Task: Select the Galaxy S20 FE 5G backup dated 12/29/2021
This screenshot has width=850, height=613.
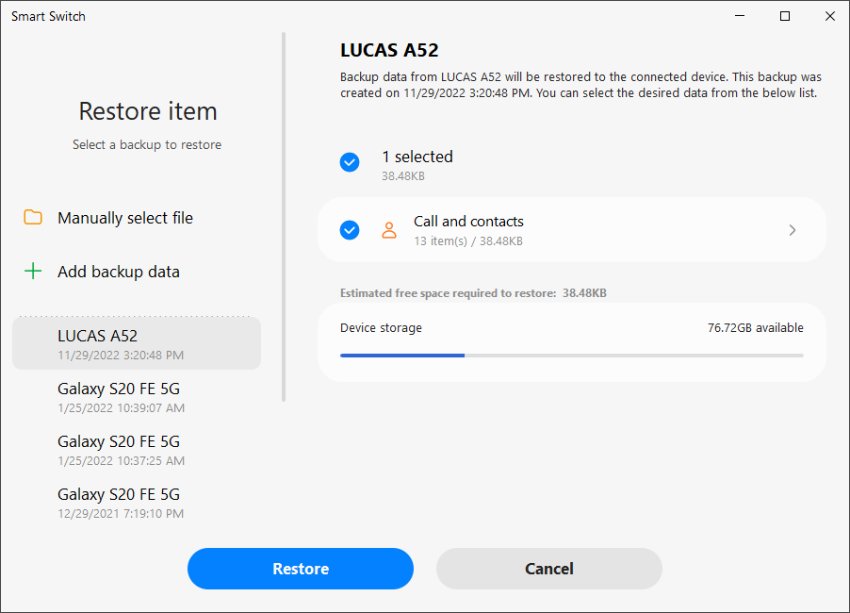Action: point(136,502)
